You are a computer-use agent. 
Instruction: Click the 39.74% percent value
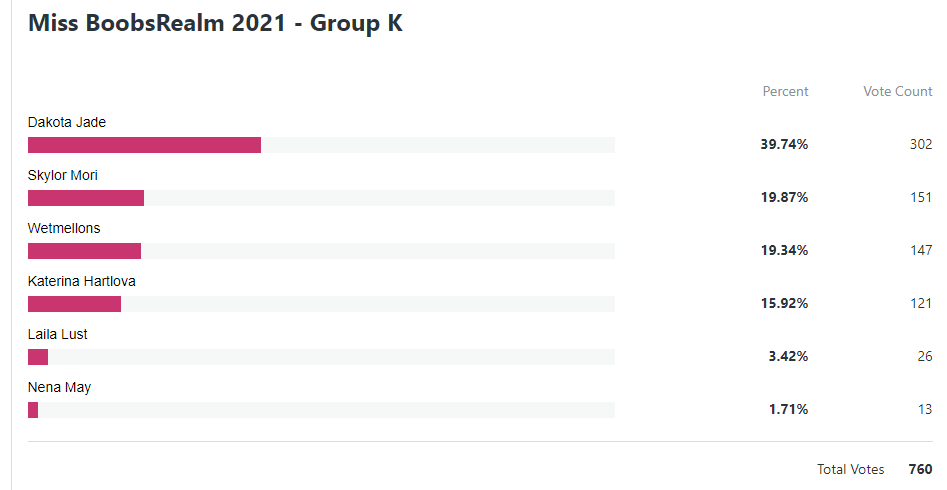click(784, 144)
